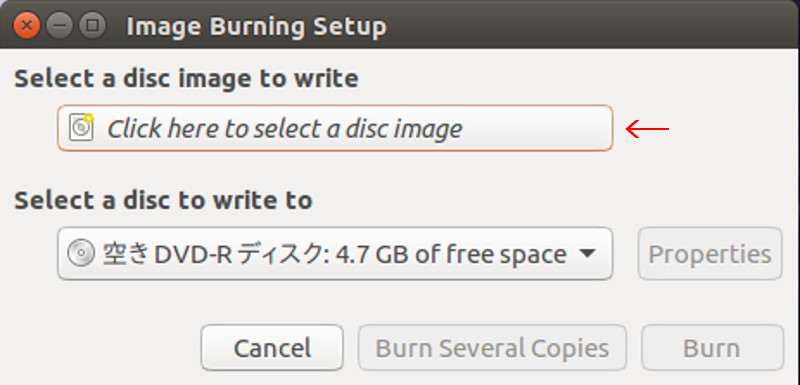800x385 pixels.
Task: Minimize the Image Burning Setup dialog
Action: click(60, 25)
